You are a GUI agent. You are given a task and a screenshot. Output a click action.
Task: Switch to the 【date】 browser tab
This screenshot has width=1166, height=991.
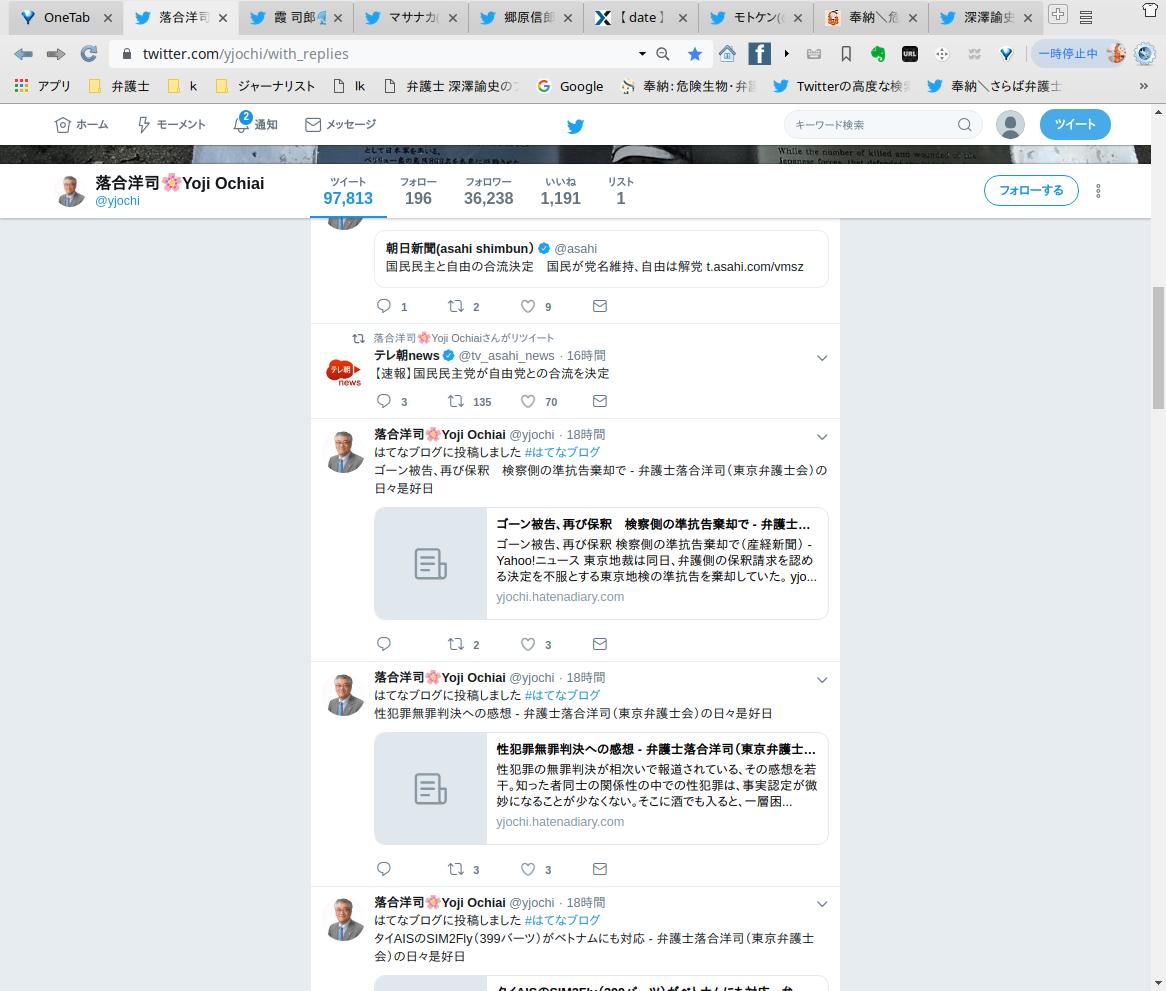(x=642, y=17)
